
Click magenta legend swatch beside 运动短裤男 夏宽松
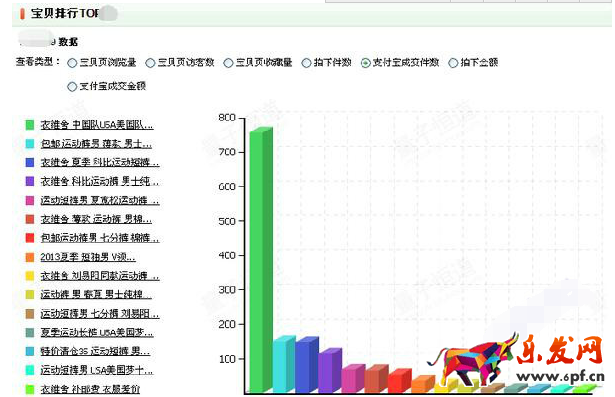click(x=30, y=200)
